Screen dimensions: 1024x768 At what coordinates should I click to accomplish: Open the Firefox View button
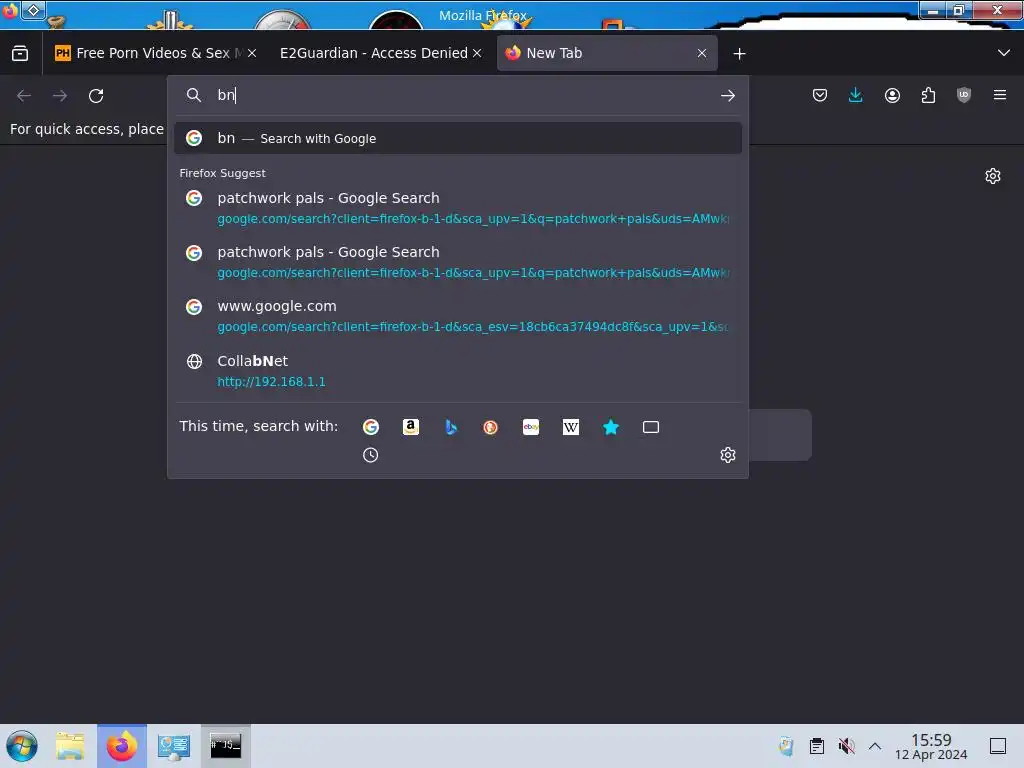pos(20,53)
